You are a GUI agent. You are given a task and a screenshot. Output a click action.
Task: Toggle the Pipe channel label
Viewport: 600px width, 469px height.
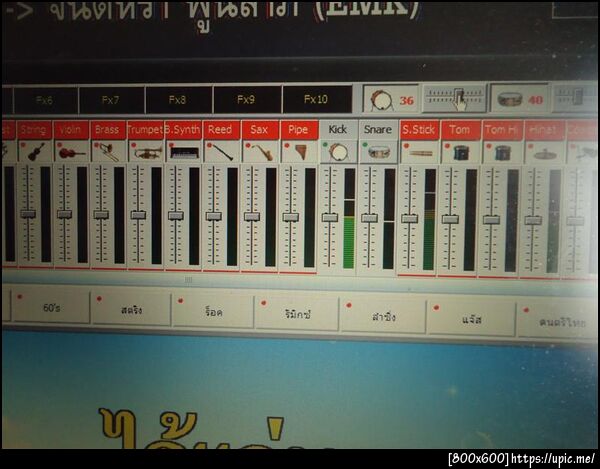[299, 130]
